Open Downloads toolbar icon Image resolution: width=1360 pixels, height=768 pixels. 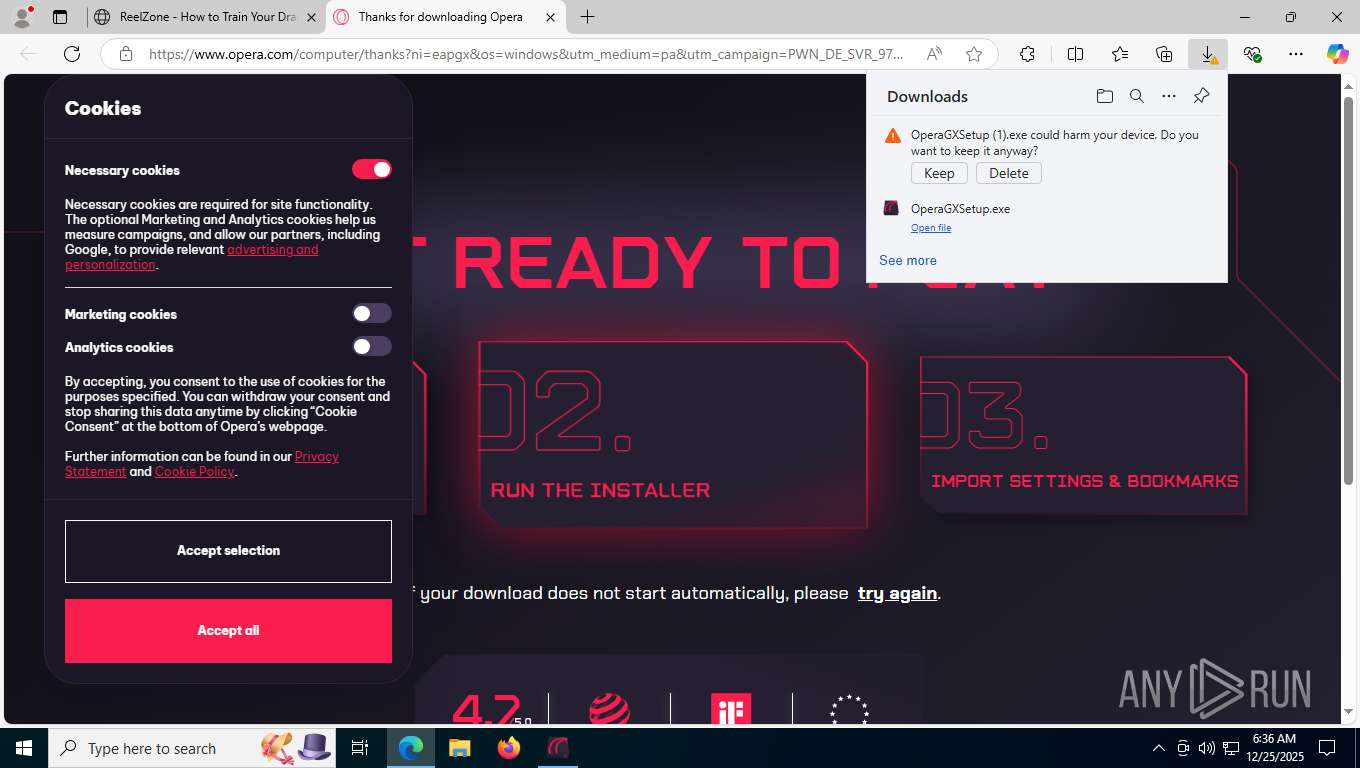click(x=1208, y=54)
